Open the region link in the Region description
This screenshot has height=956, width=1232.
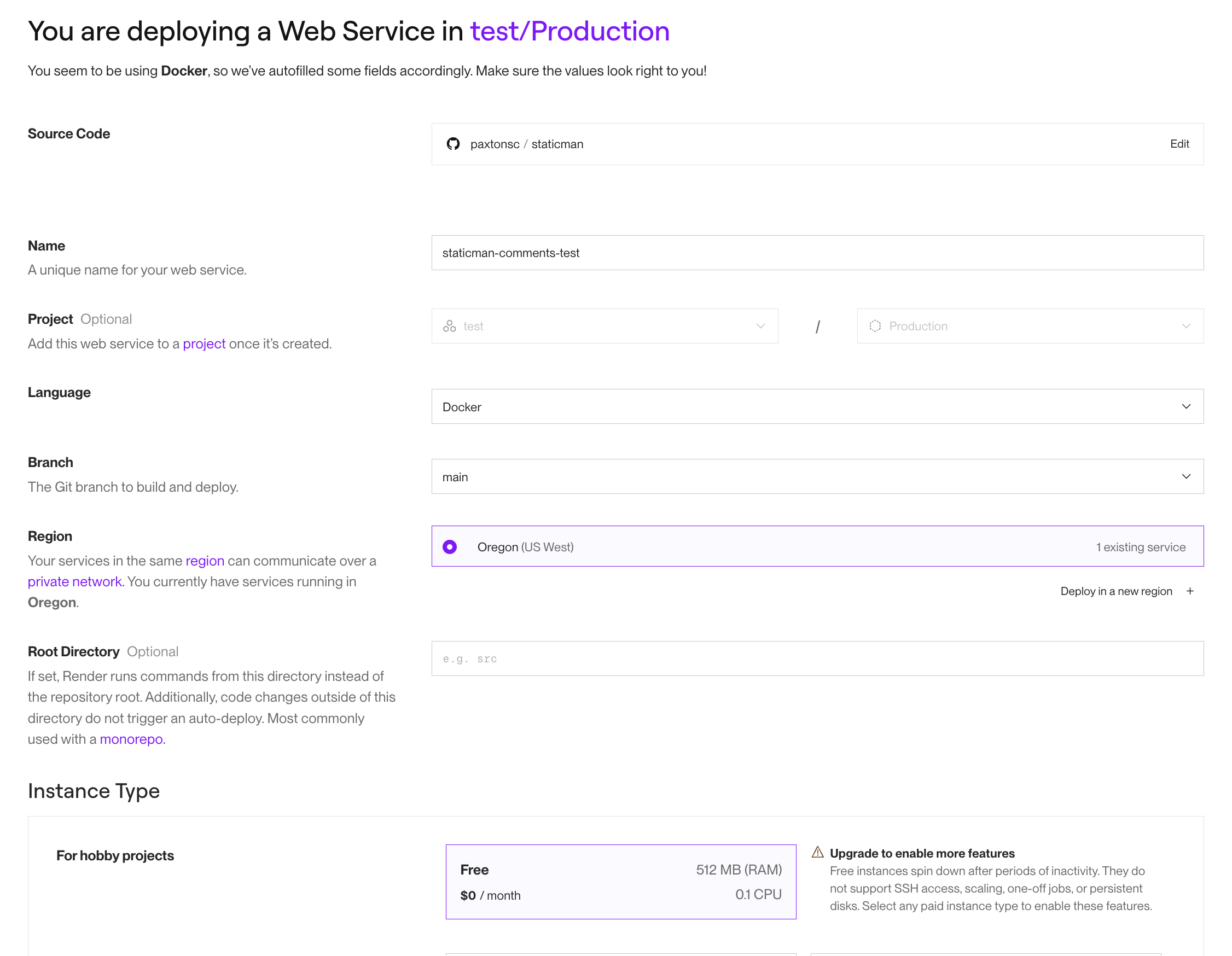pyautogui.click(x=205, y=561)
